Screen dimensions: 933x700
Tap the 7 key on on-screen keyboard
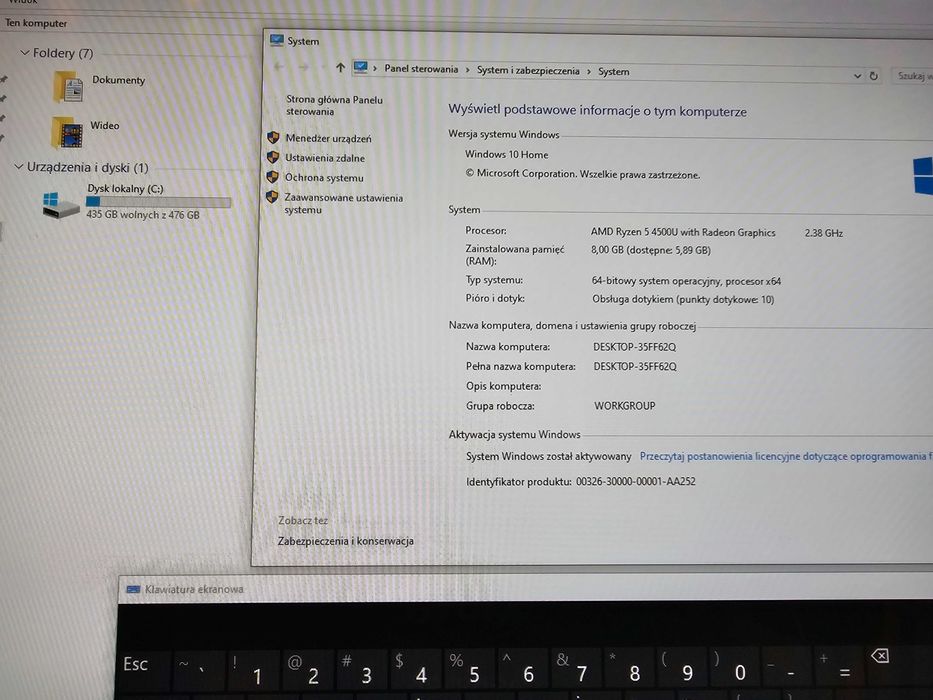coord(575,670)
